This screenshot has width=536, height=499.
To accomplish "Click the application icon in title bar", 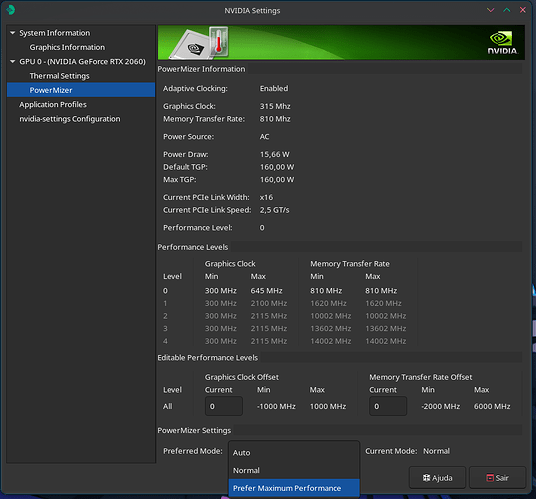I will [11, 10].
